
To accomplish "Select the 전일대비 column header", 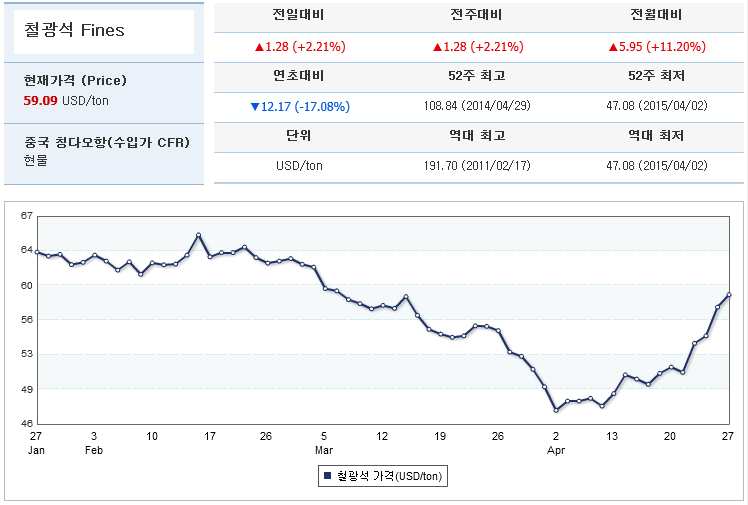I will 298,15.
